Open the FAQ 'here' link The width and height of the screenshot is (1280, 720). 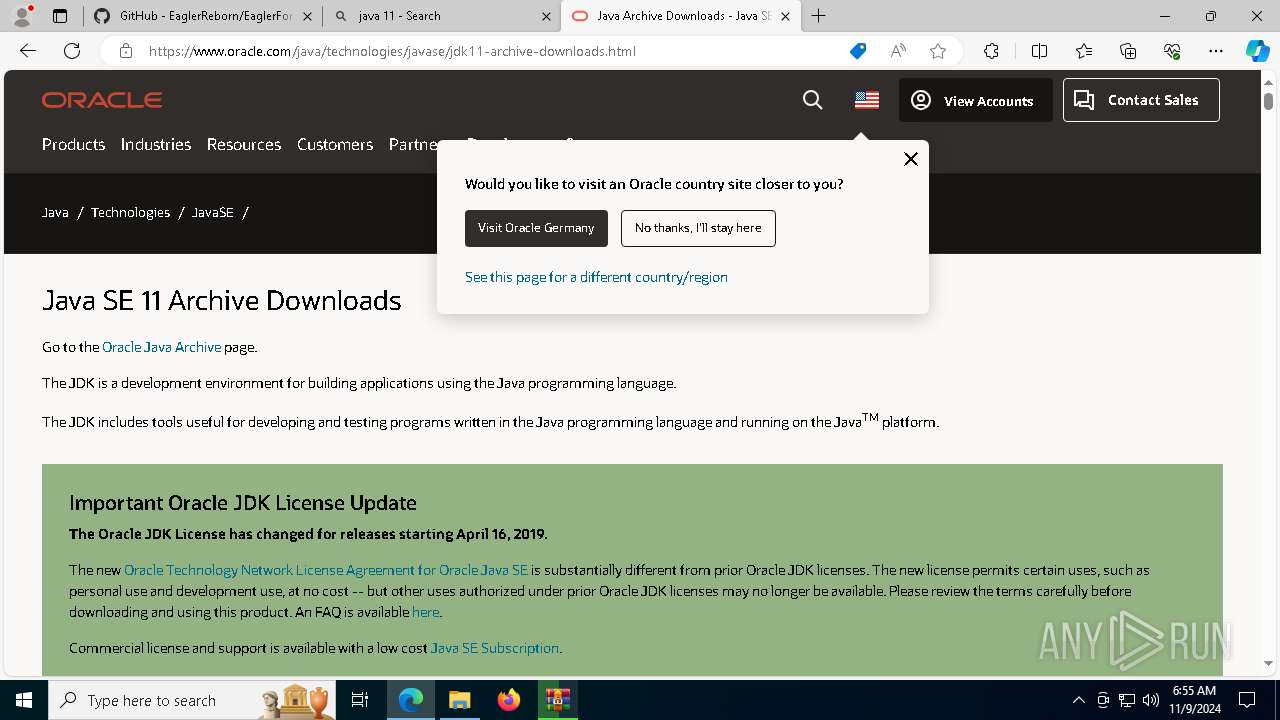pos(425,612)
